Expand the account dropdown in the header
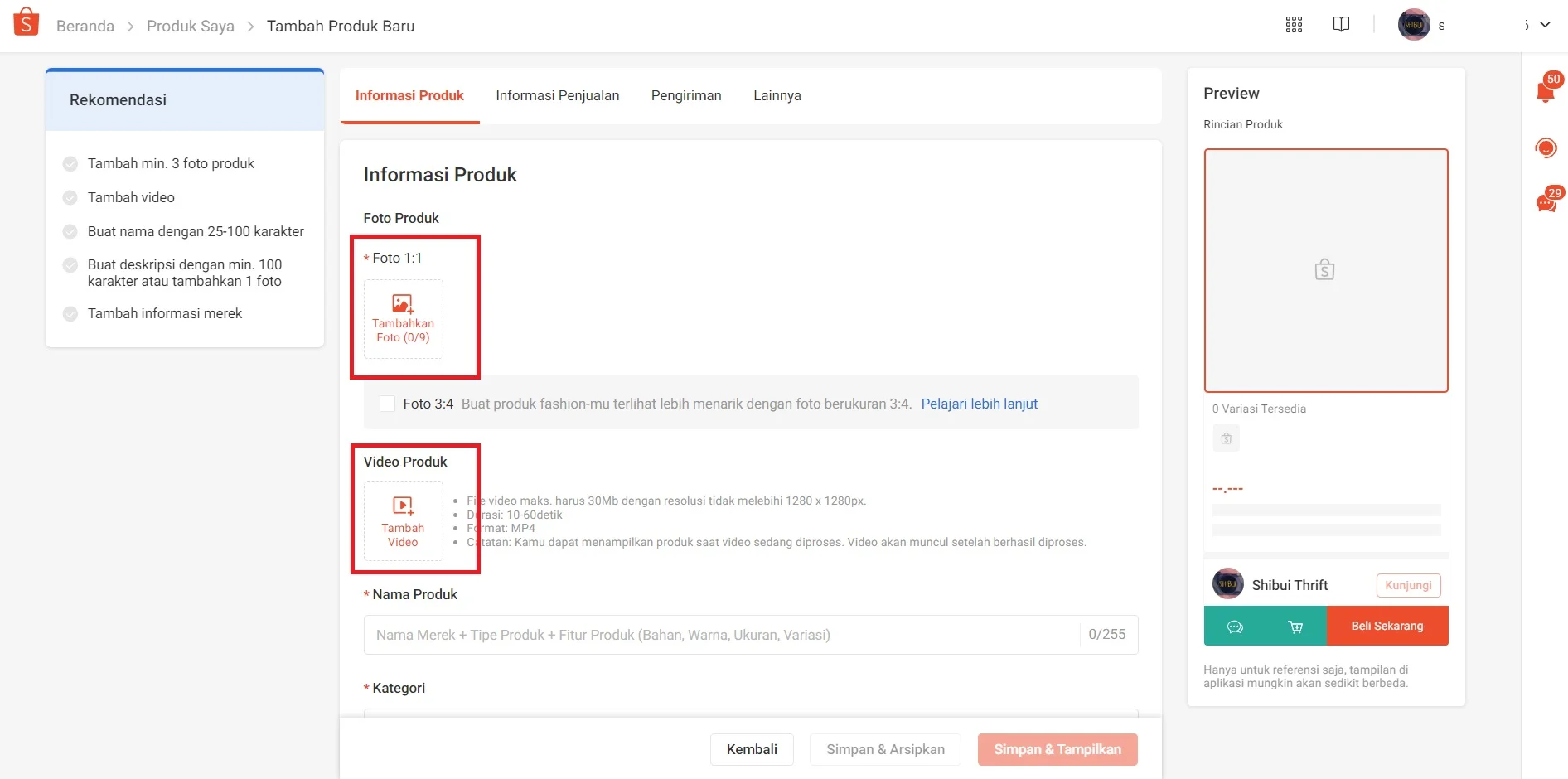This screenshot has height=779, width=1568. click(x=1545, y=25)
